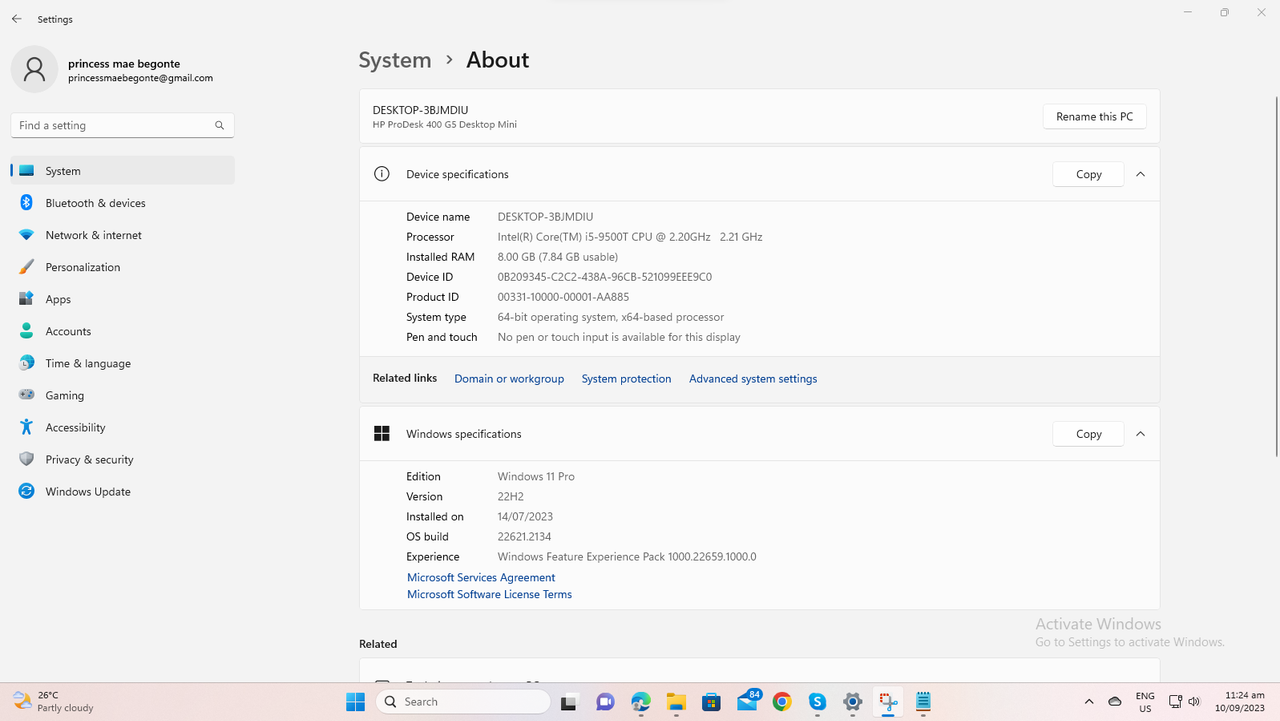1280x721 pixels.
Task: Launch Notepad from the taskbar
Action: coord(922,701)
